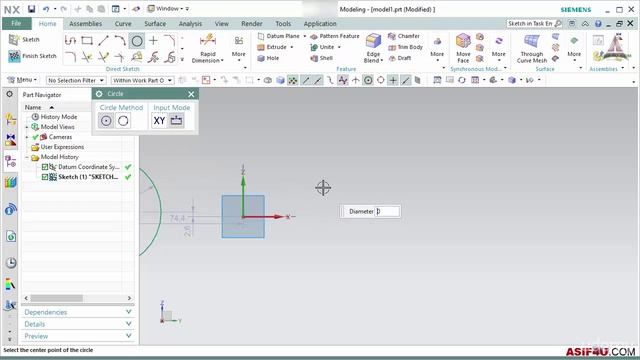Select Sketch (1) in Model History

tap(87, 177)
